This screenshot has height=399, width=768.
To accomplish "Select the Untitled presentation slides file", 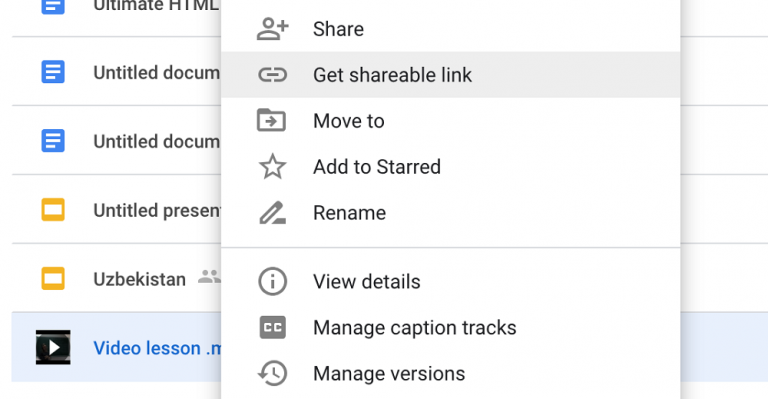I will (x=157, y=211).
